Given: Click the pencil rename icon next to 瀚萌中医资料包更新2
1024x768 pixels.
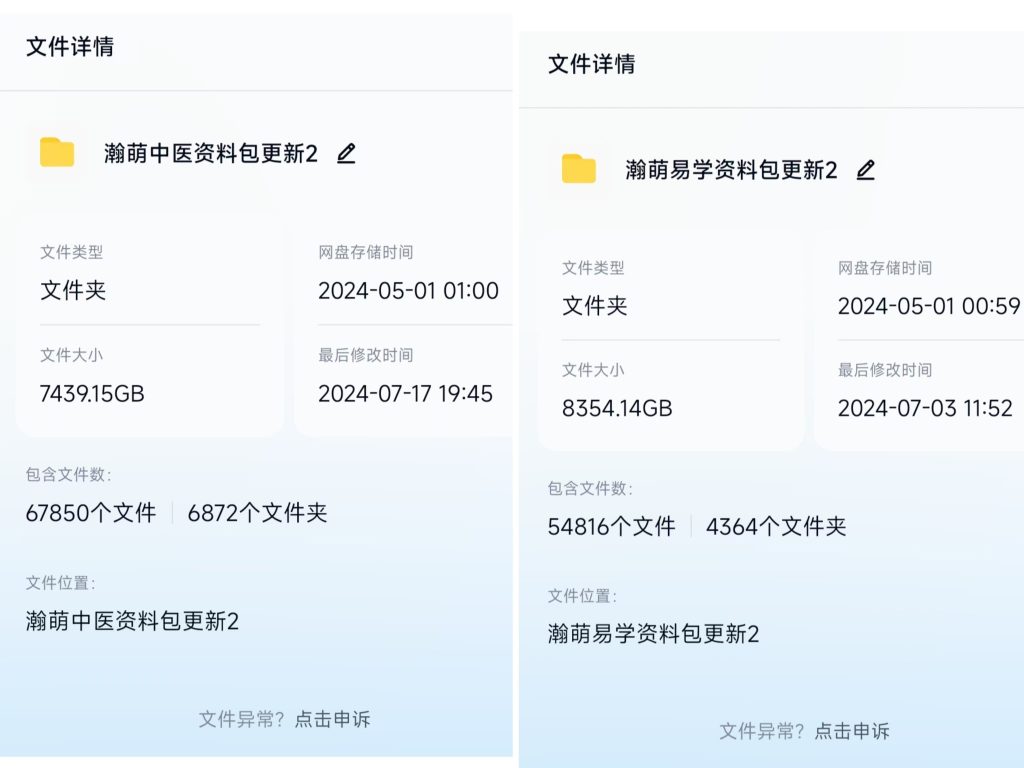Looking at the screenshot, I should 346,153.
